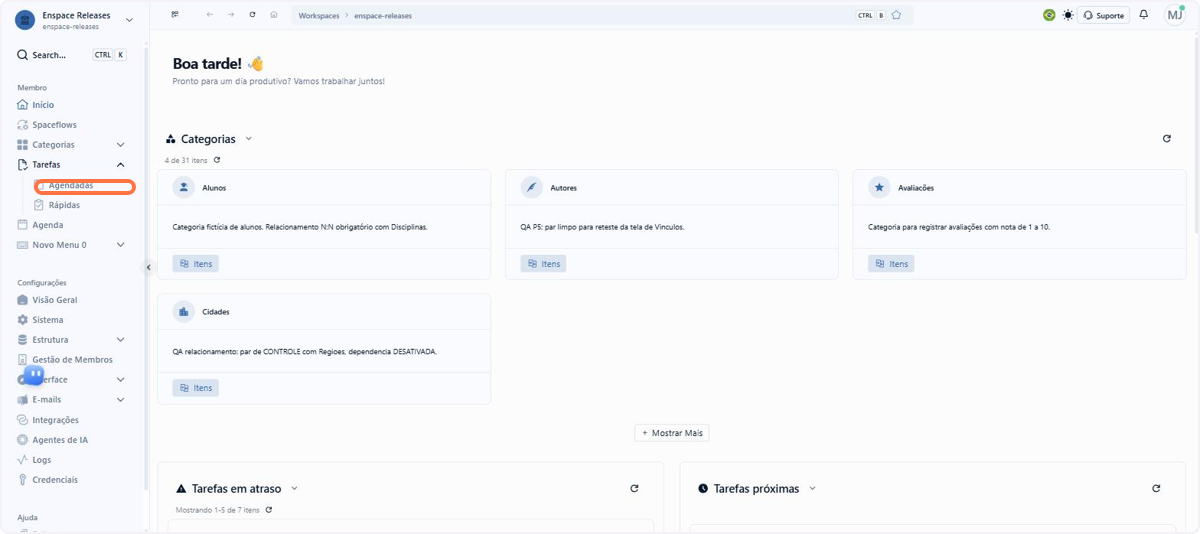
Task: Expand the Estrutura settings menu
Action: 121,340
